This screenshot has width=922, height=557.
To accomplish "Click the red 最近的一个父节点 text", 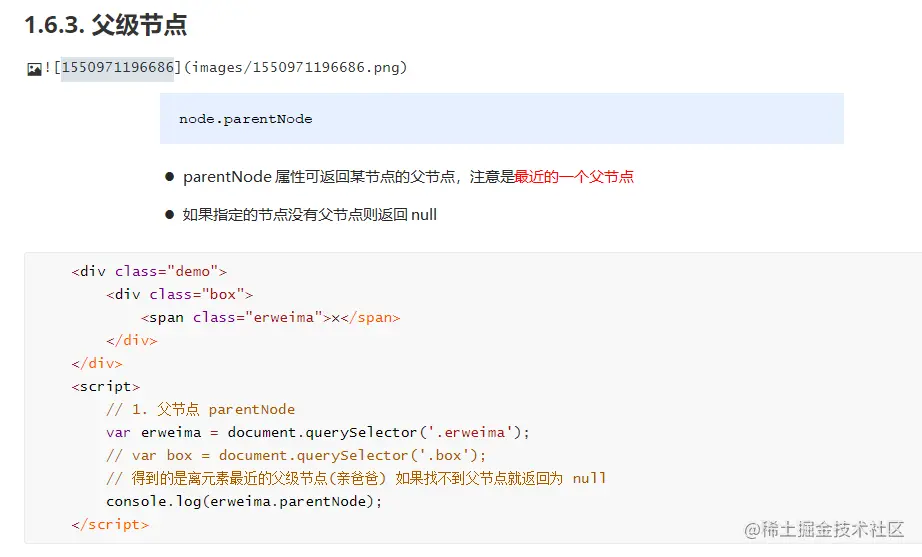I will tap(574, 176).
